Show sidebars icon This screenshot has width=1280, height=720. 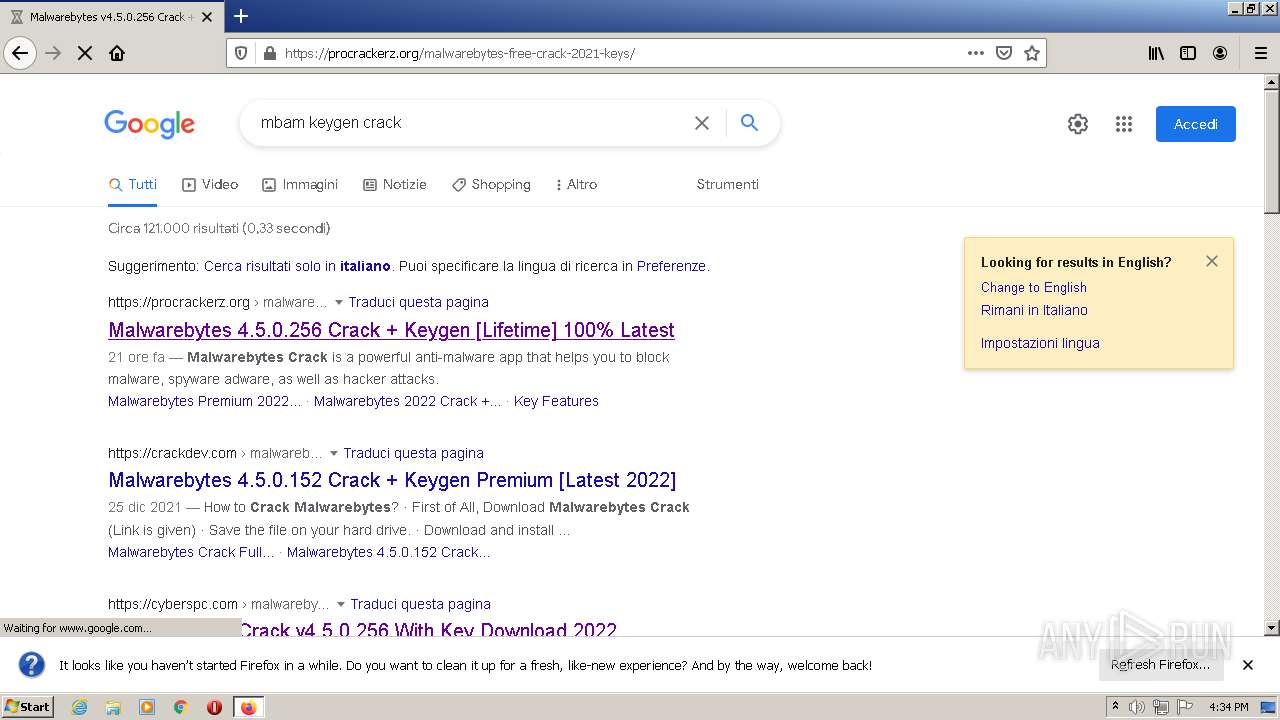point(1188,53)
